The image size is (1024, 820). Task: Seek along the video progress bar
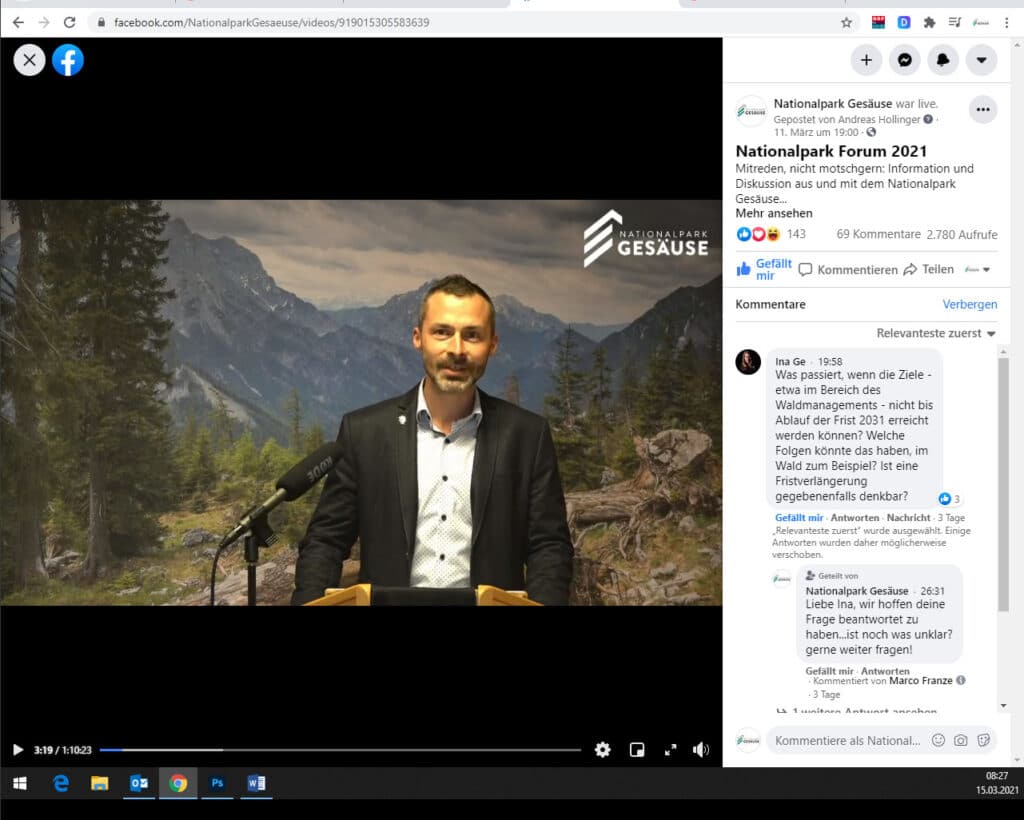coord(340,749)
